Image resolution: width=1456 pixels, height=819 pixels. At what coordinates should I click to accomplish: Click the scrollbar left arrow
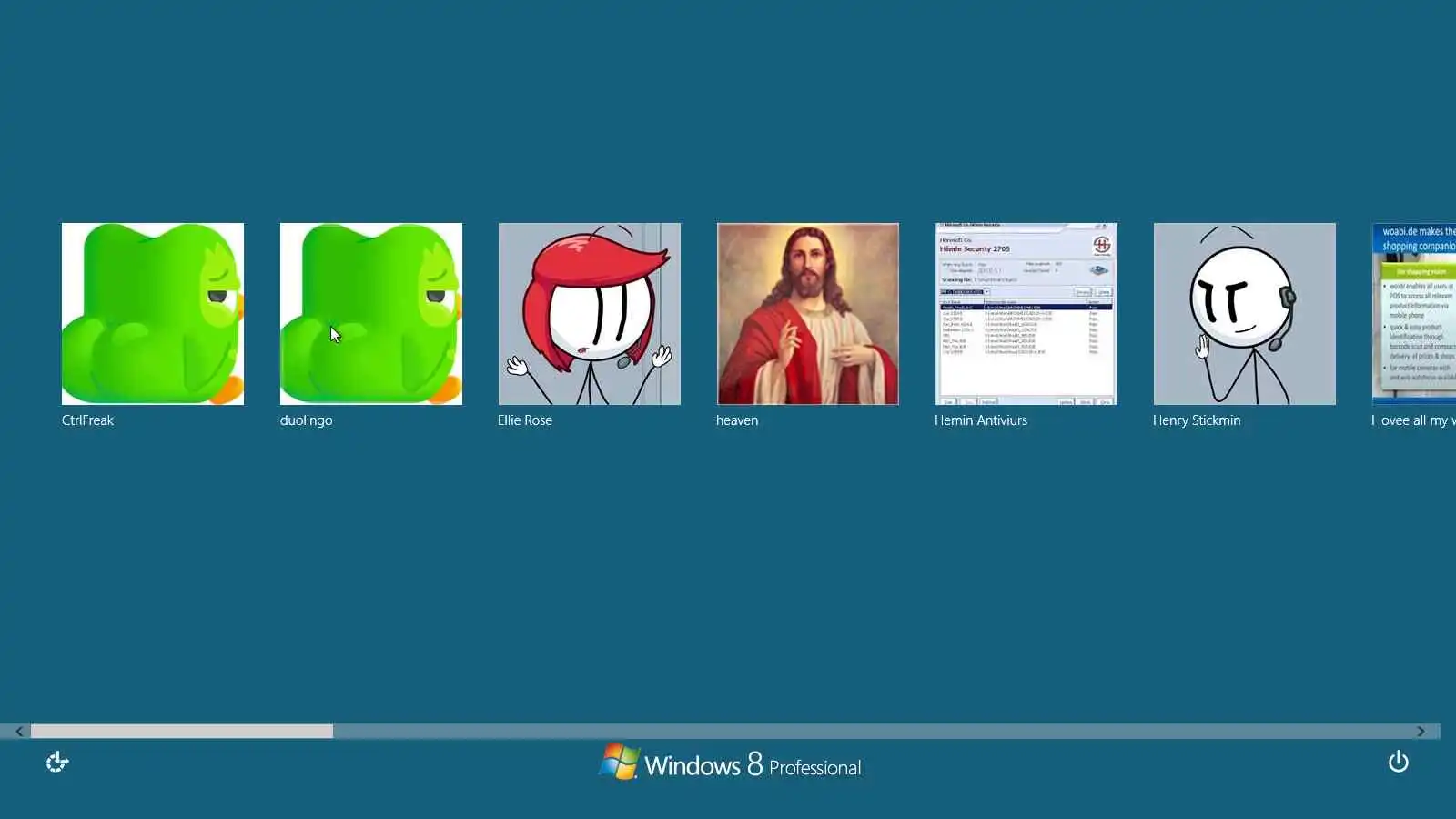pyautogui.click(x=19, y=732)
